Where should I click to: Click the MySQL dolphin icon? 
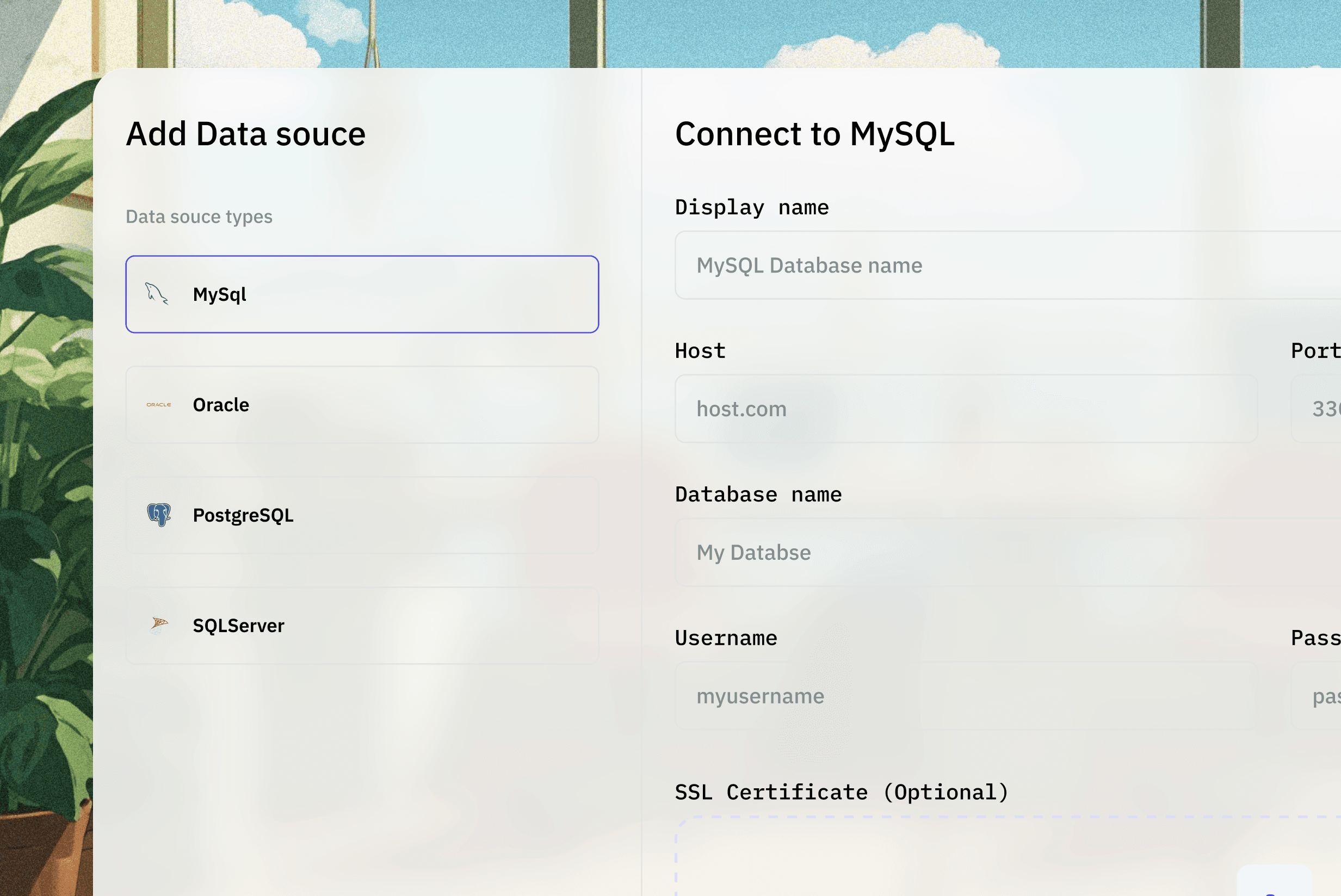tap(157, 294)
